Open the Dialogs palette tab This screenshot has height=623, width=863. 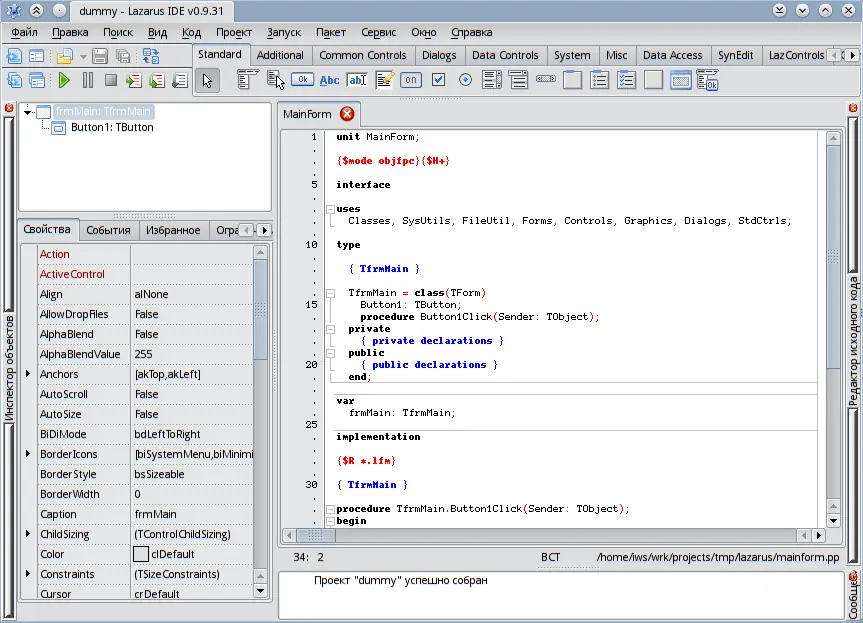[439, 55]
